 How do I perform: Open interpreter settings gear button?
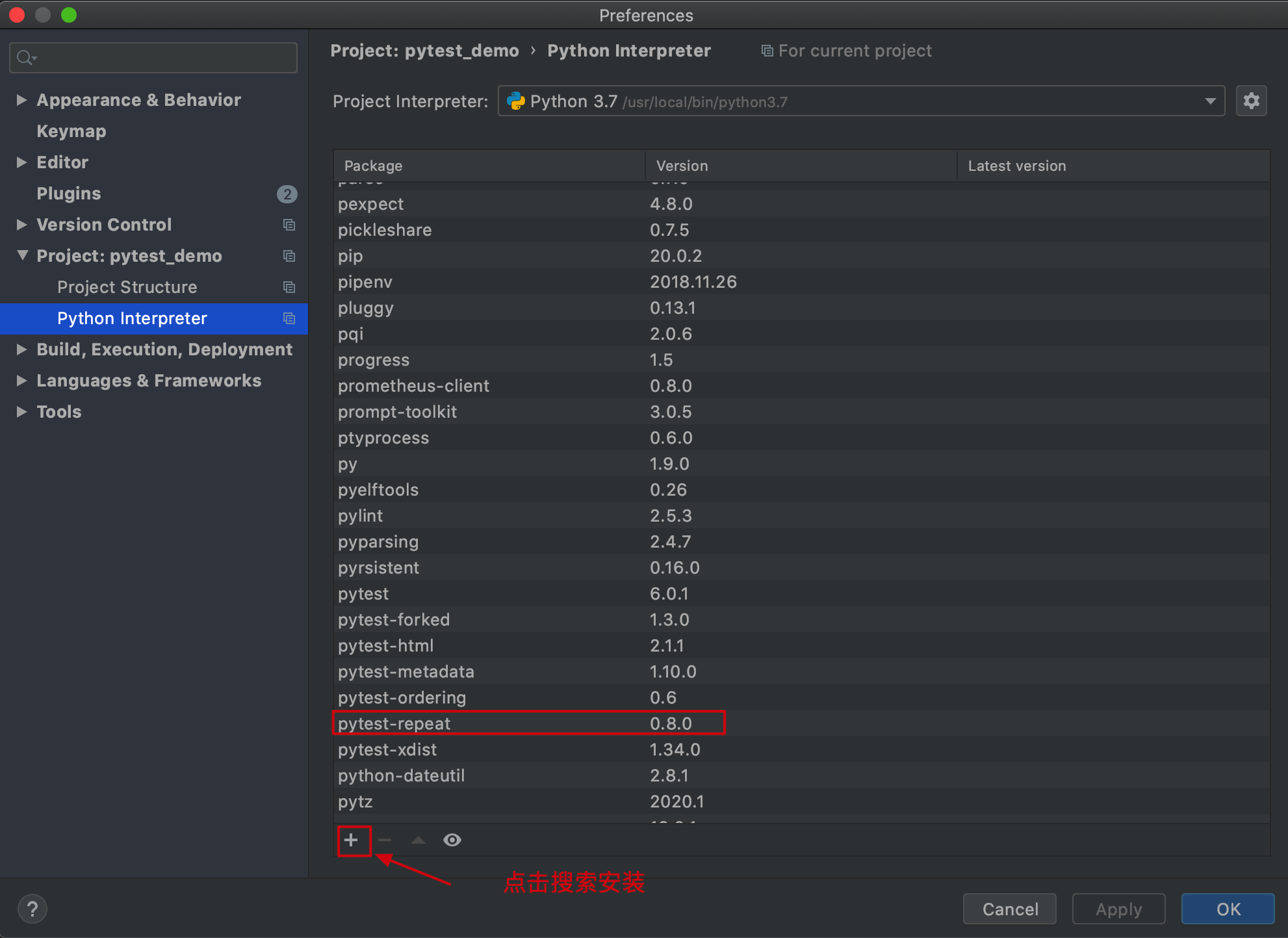coord(1251,101)
